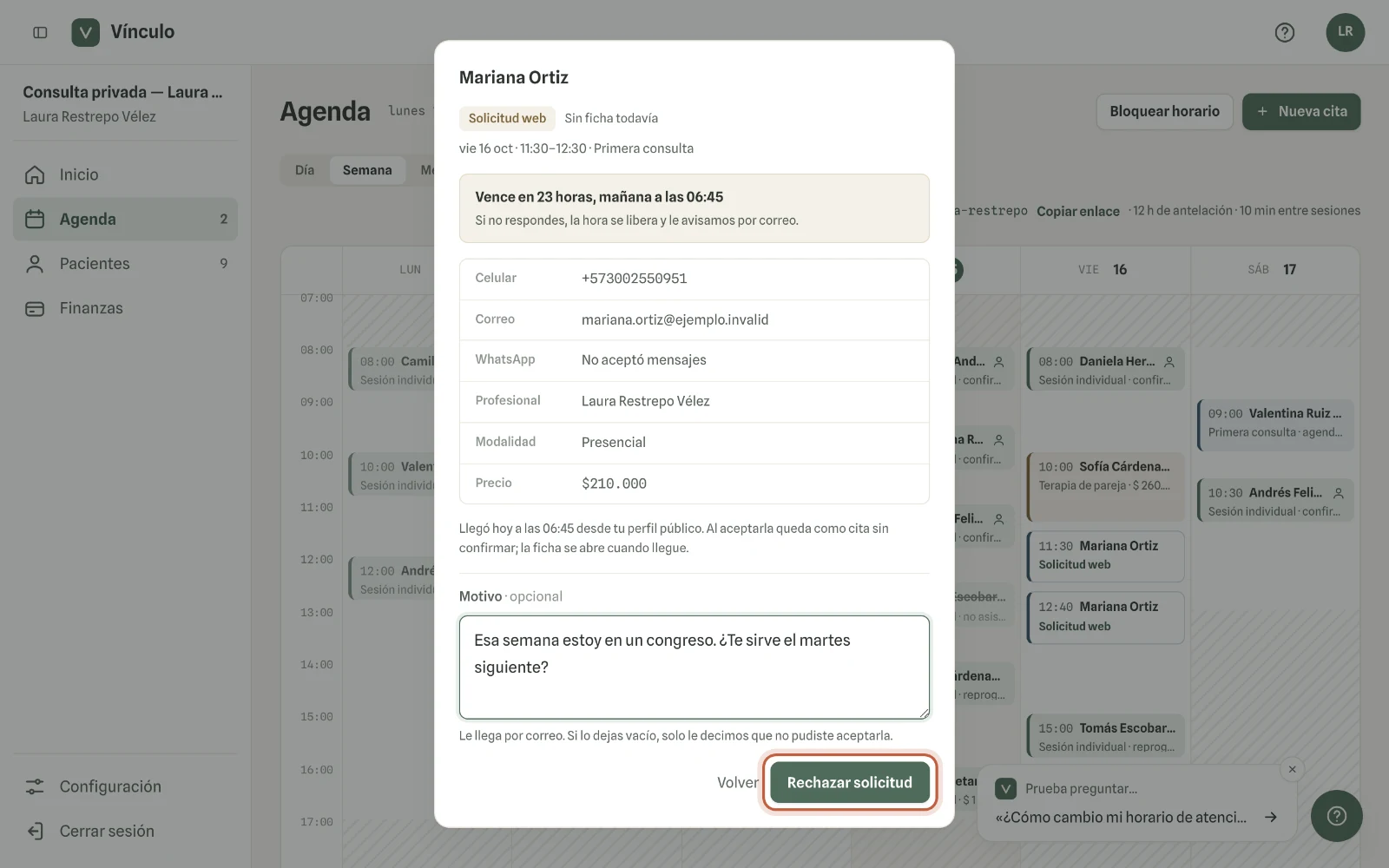Open 11:30 Mariana Ortiz calendar entry
1389x868 pixels.
click(1105, 556)
